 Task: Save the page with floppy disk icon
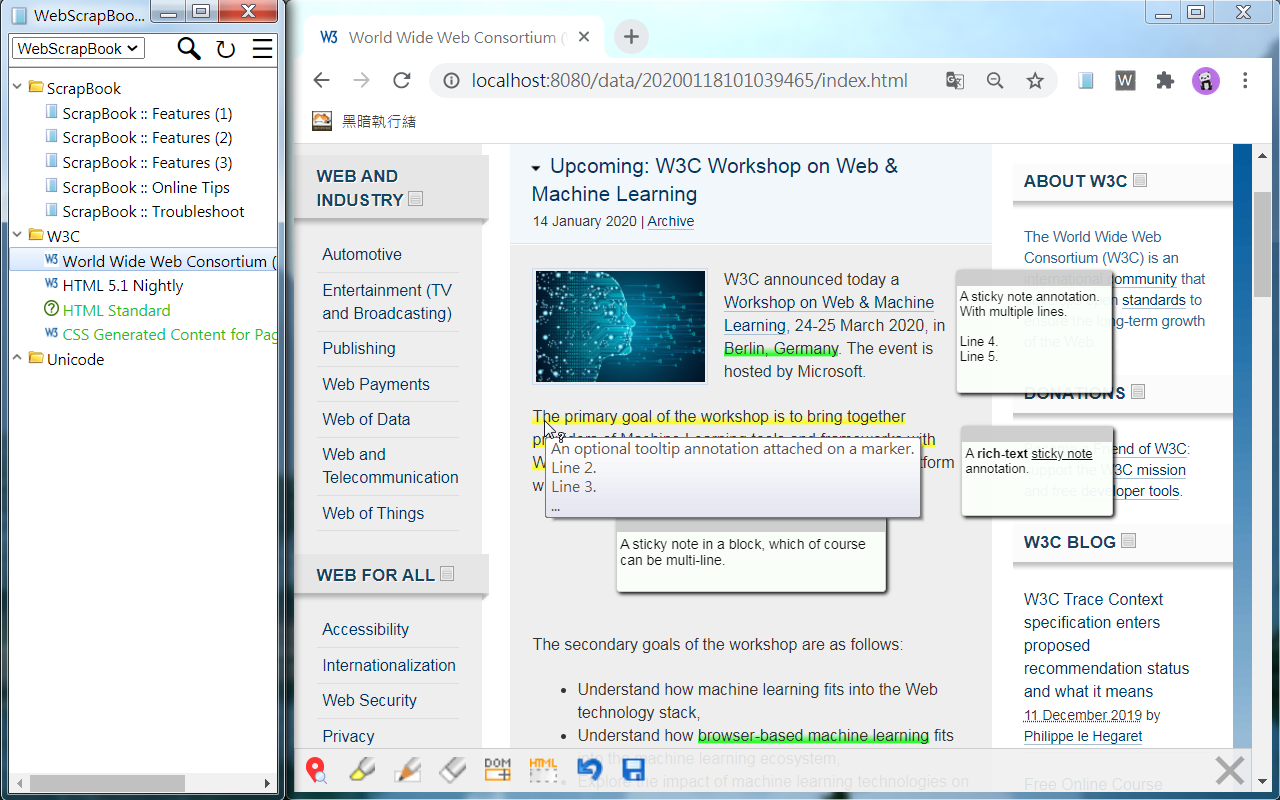tap(633, 769)
